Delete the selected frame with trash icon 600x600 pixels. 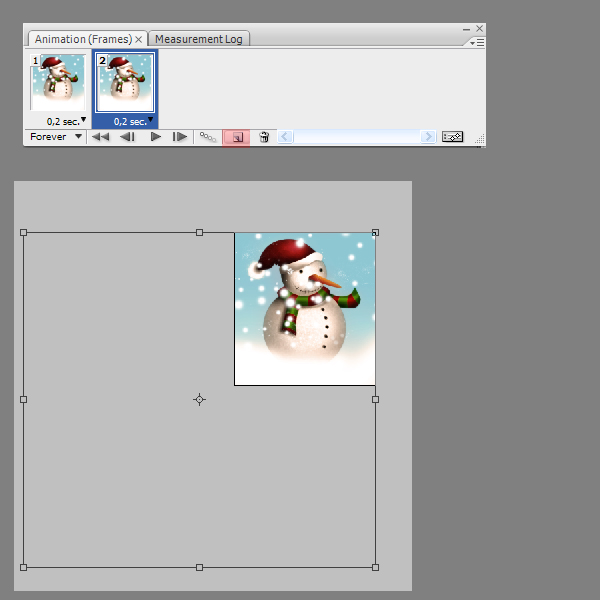tap(264, 137)
